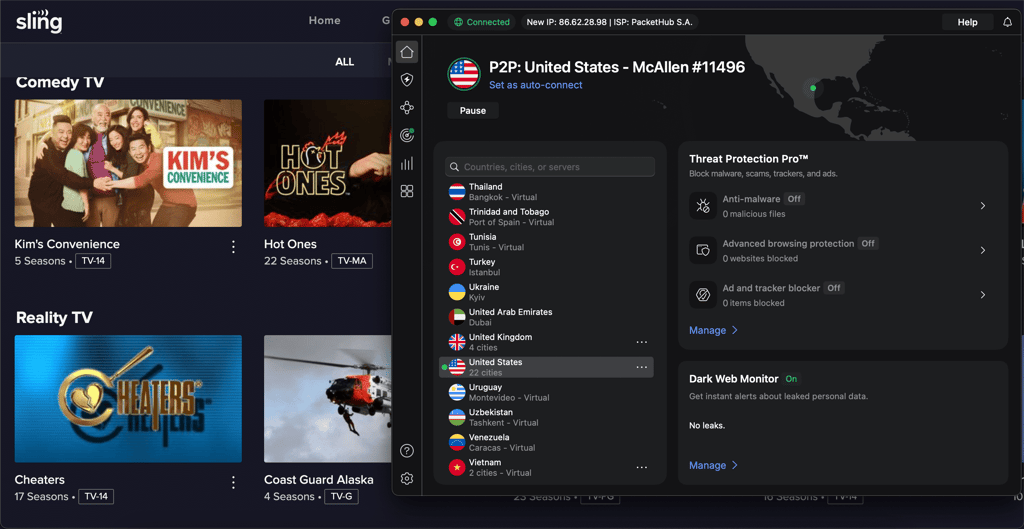This screenshot has height=529, width=1024.
Task: Open United Kingdom more options ellipsis
Action: tap(642, 342)
